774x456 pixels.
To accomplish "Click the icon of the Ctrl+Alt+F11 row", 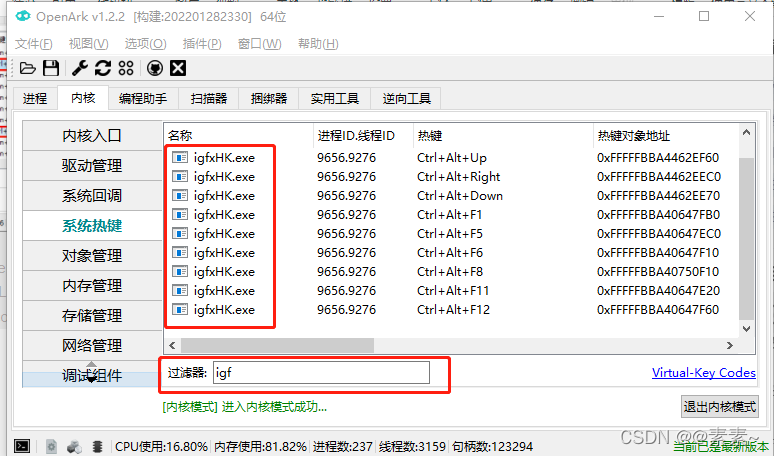I will pyautogui.click(x=180, y=290).
